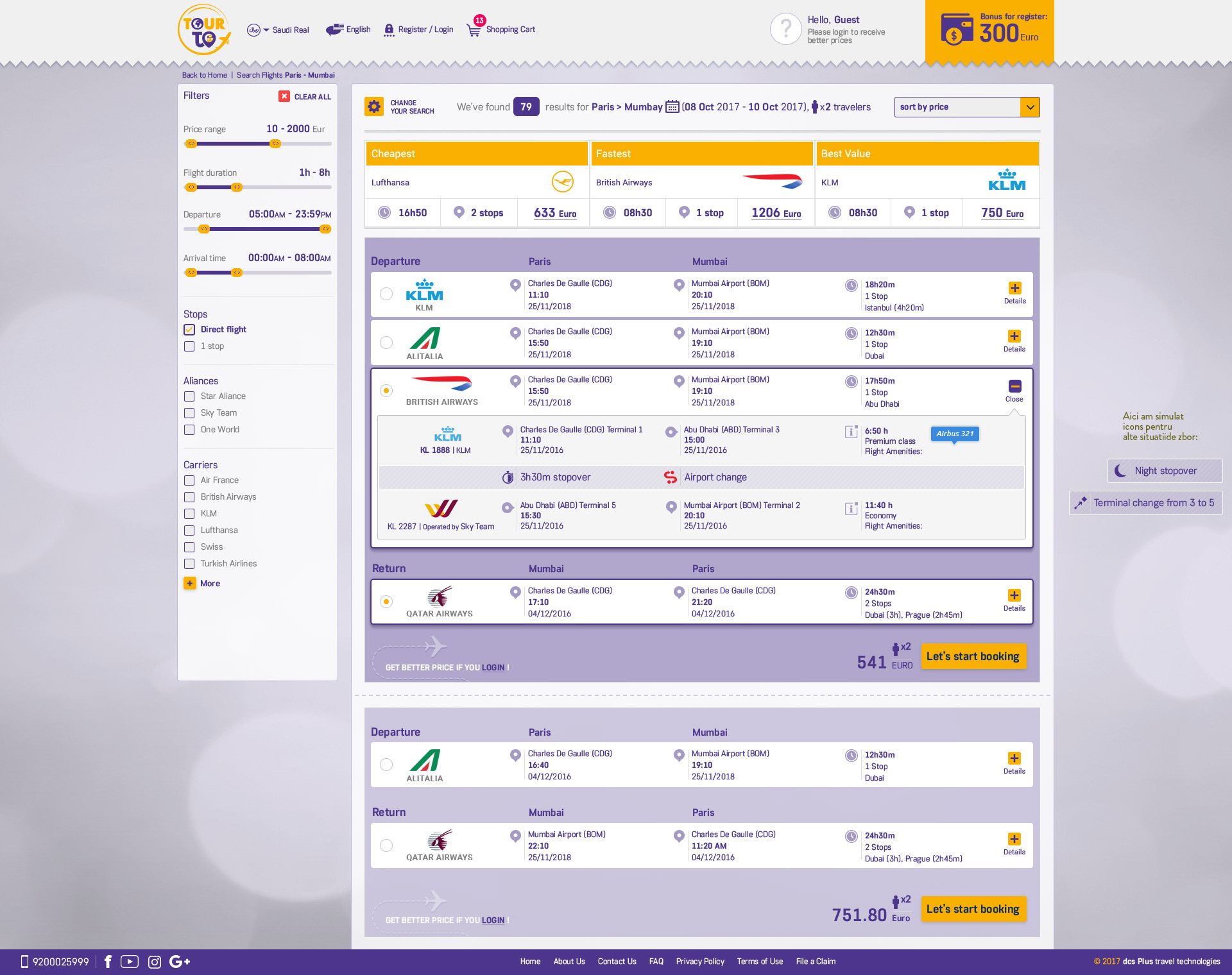Click the Tour To logo
Viewport: 1232px width, 975px height.
point(203,30)
